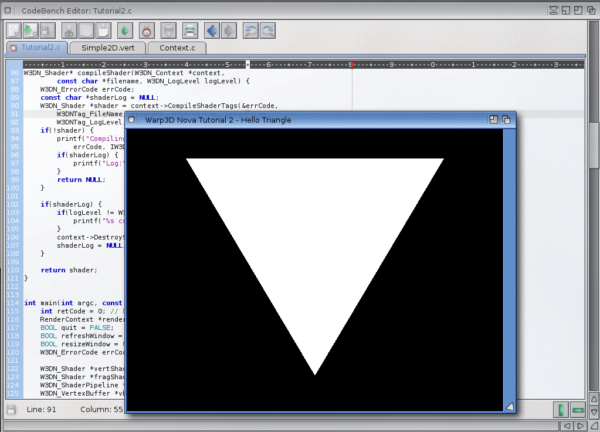Viewport: 600px width, 432px height.
Task: Click the 'compileShader' function name on line 86
Action: coord(104,73)
